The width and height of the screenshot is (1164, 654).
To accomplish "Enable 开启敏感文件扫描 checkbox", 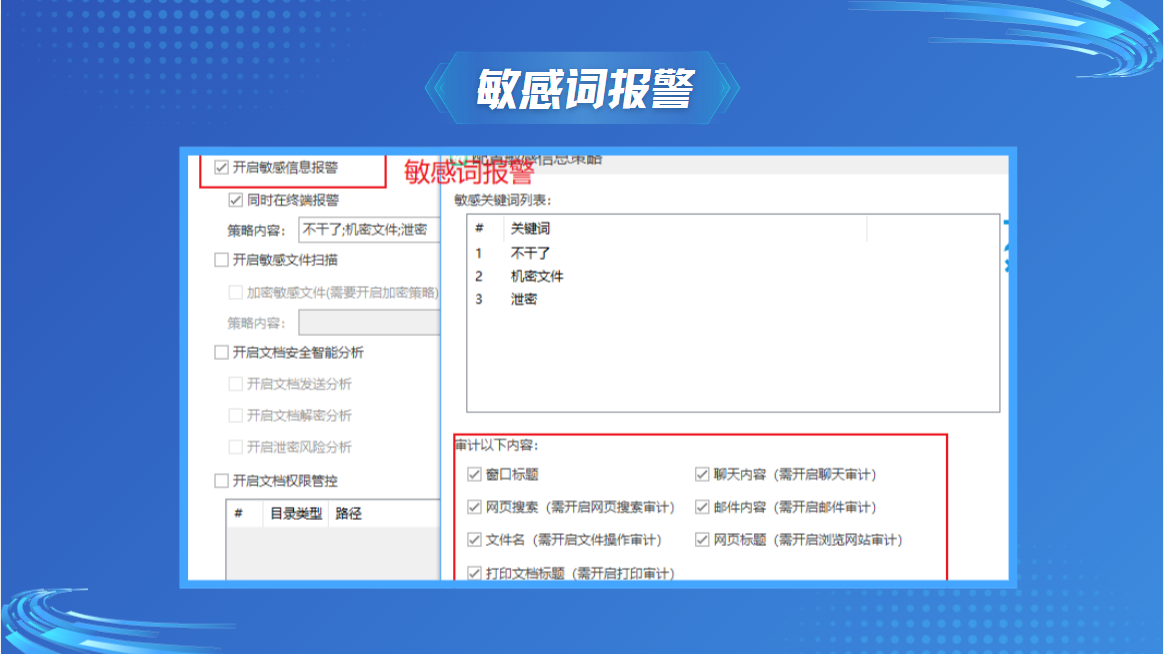I will coord(221,260).
